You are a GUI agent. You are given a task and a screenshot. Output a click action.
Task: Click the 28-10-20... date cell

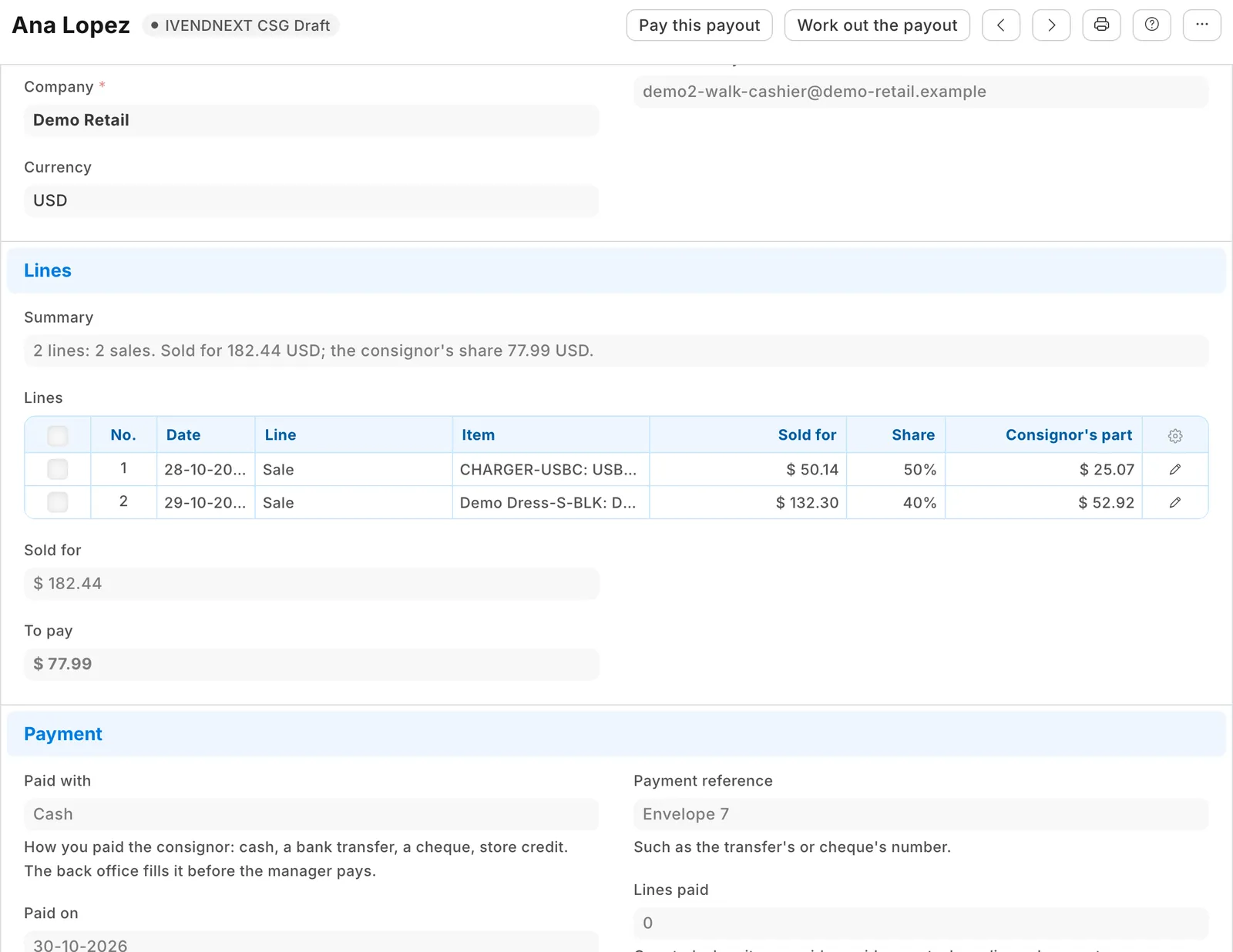(206, 469)
